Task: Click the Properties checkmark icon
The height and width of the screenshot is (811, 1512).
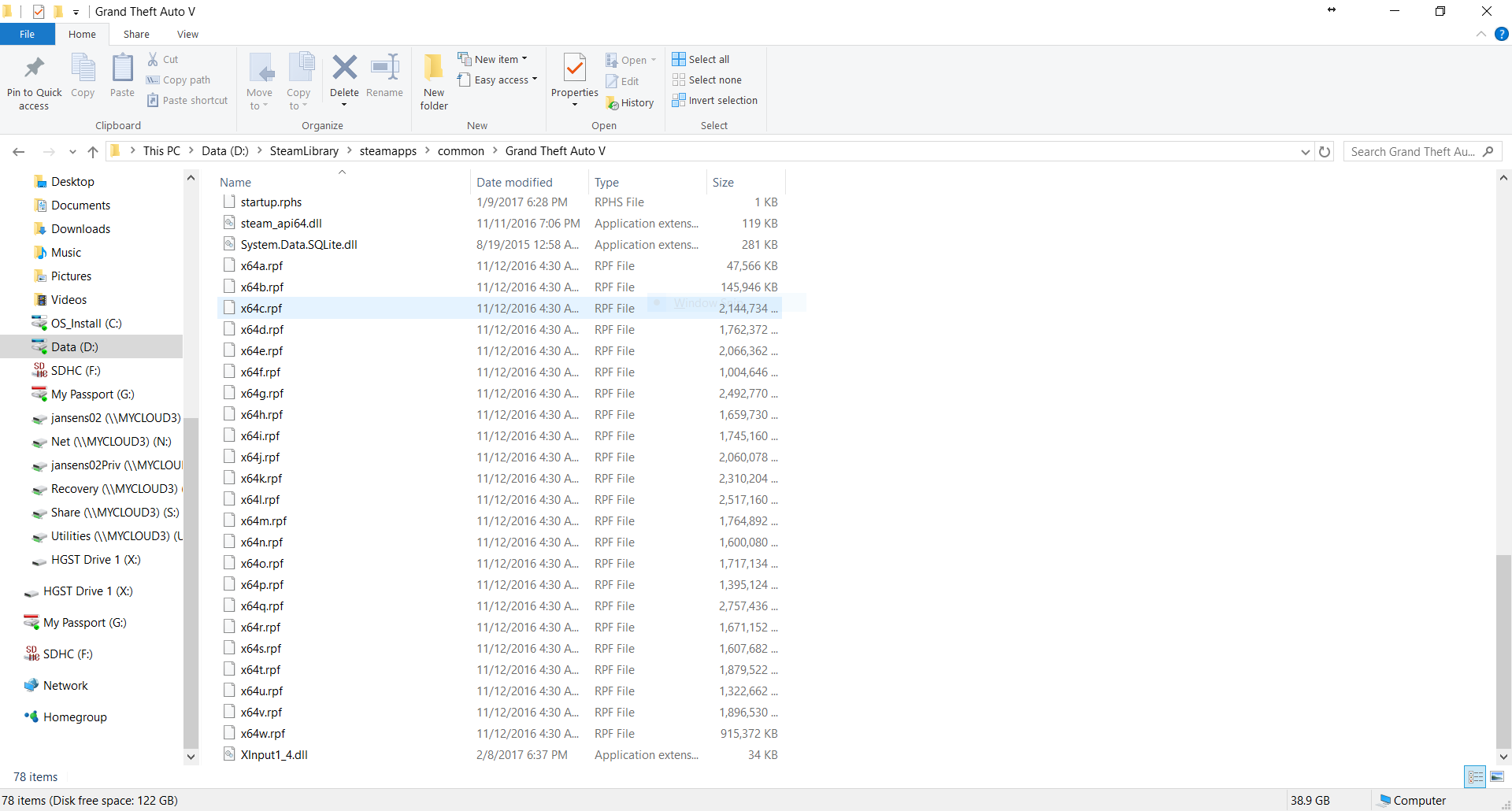Action: coord(575,69)
